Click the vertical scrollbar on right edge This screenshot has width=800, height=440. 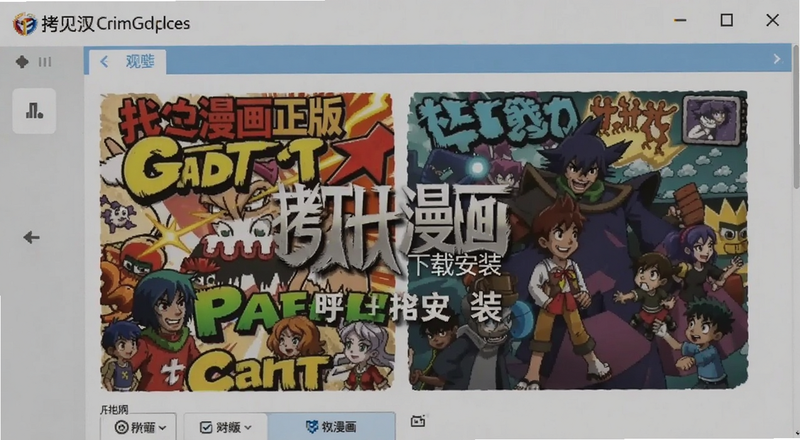pos(796,116)
